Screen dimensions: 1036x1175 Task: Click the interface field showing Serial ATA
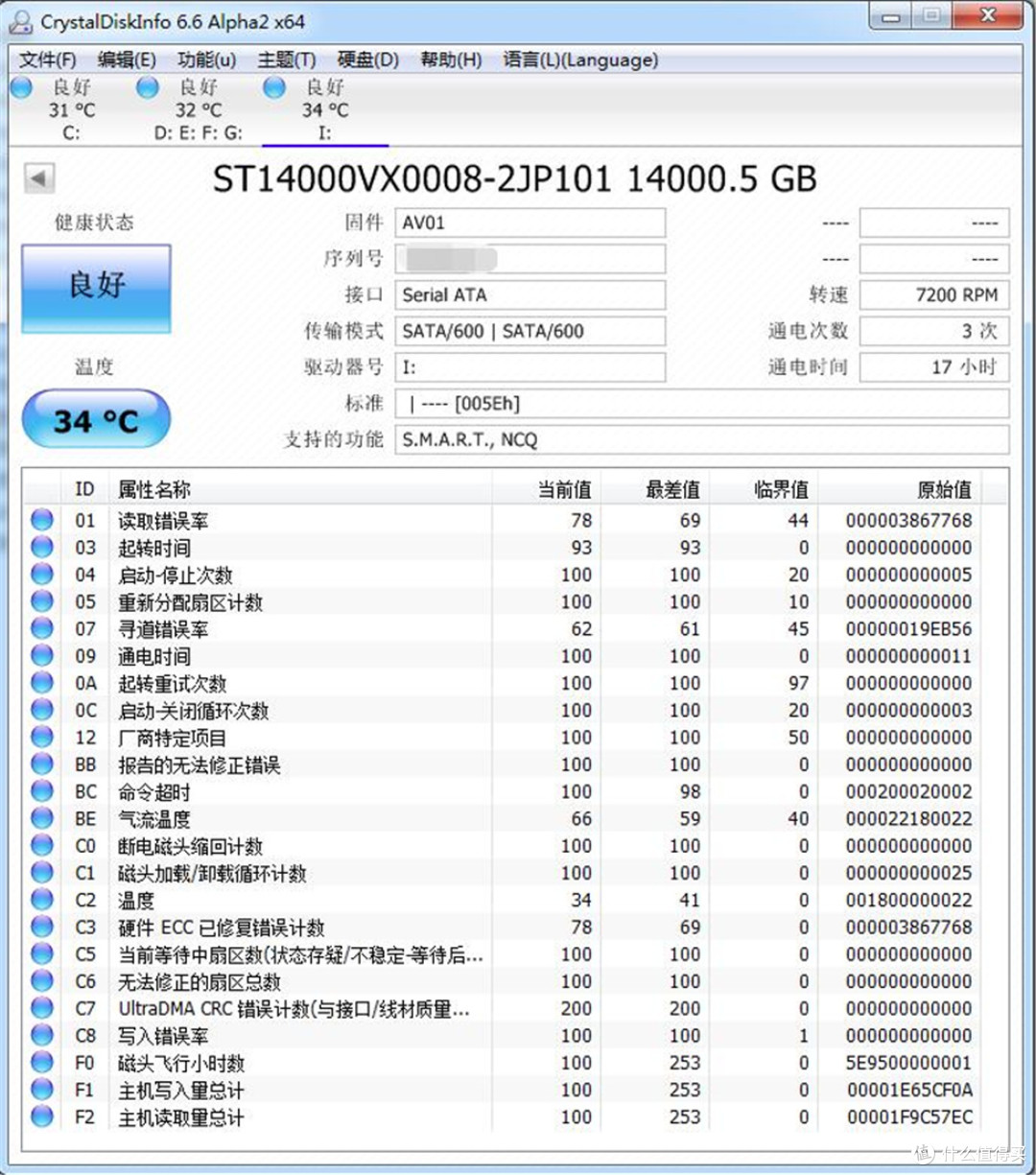pos(530,294)
